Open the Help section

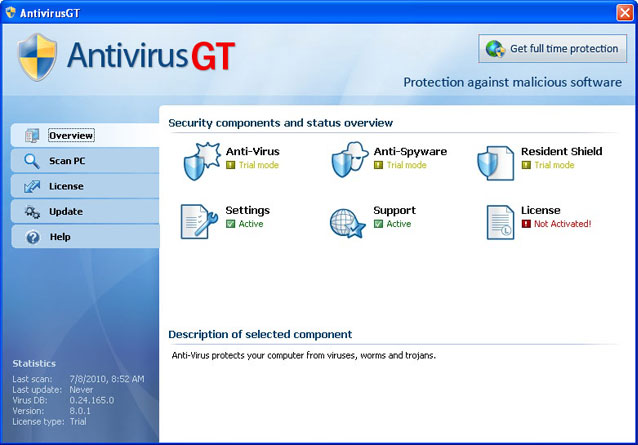click(85, 236)
